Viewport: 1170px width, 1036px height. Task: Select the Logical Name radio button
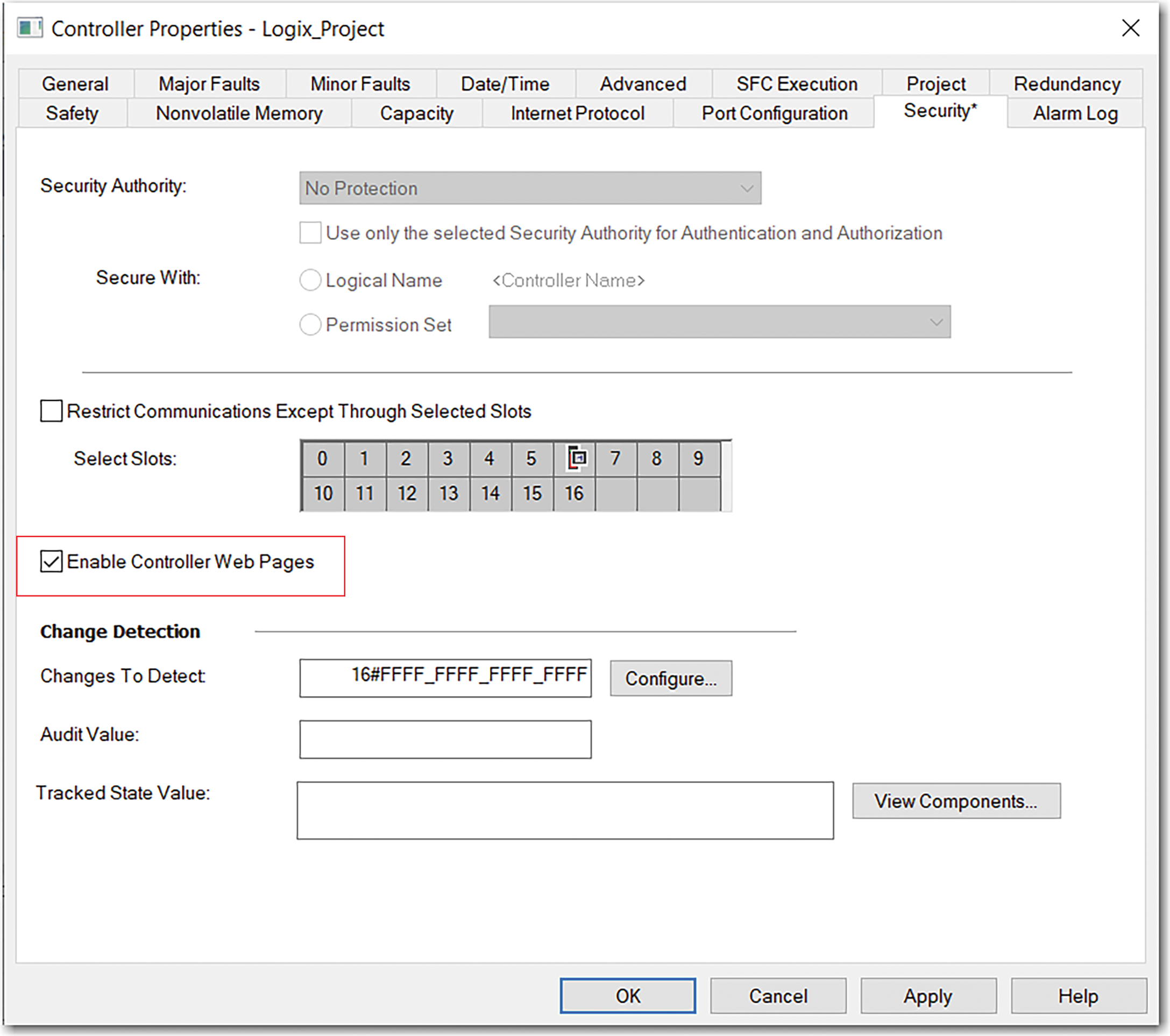click(x=310, y=280)
